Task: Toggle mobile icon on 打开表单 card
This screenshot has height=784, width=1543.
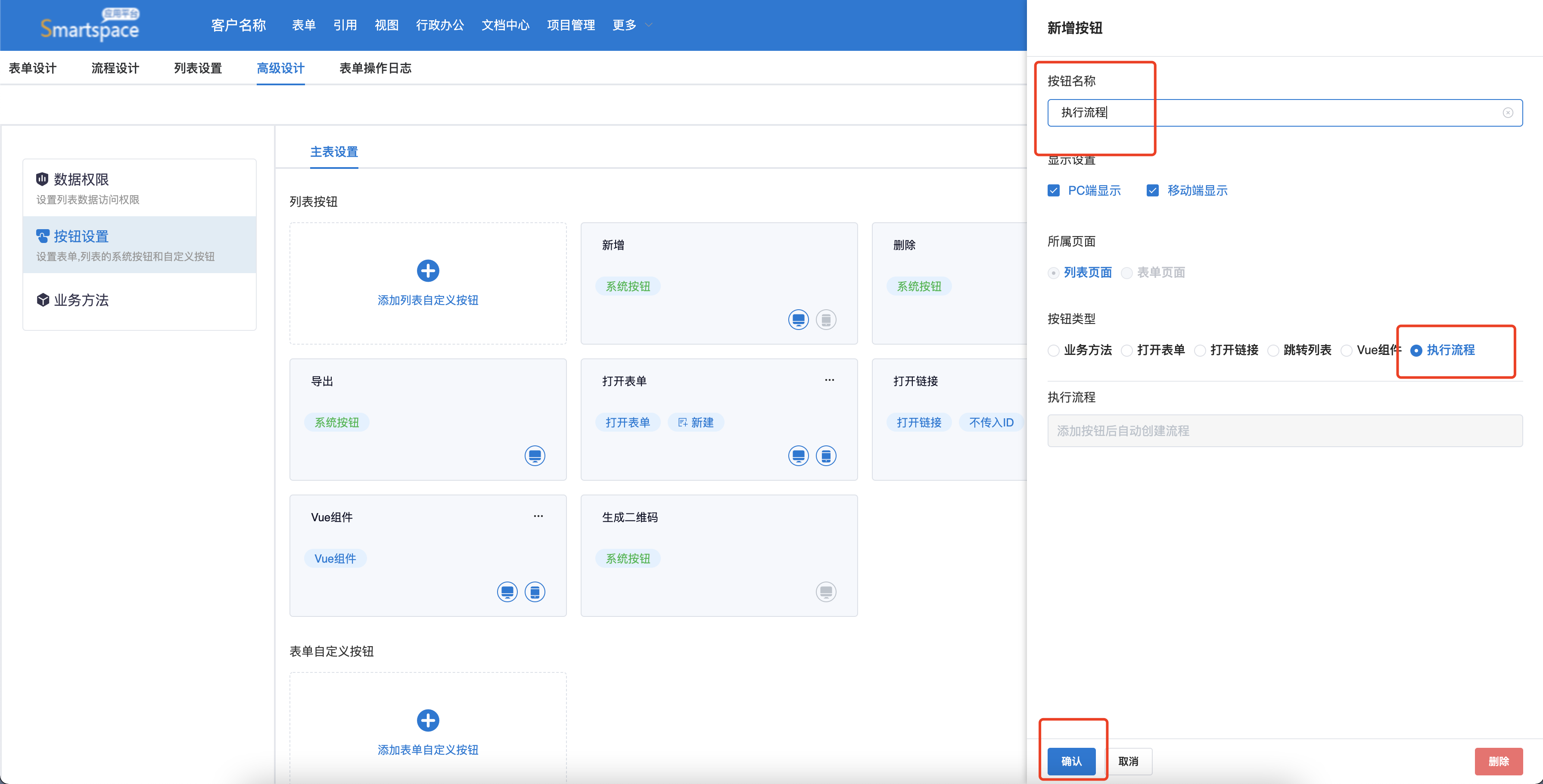Action: [x=825, y=456]
